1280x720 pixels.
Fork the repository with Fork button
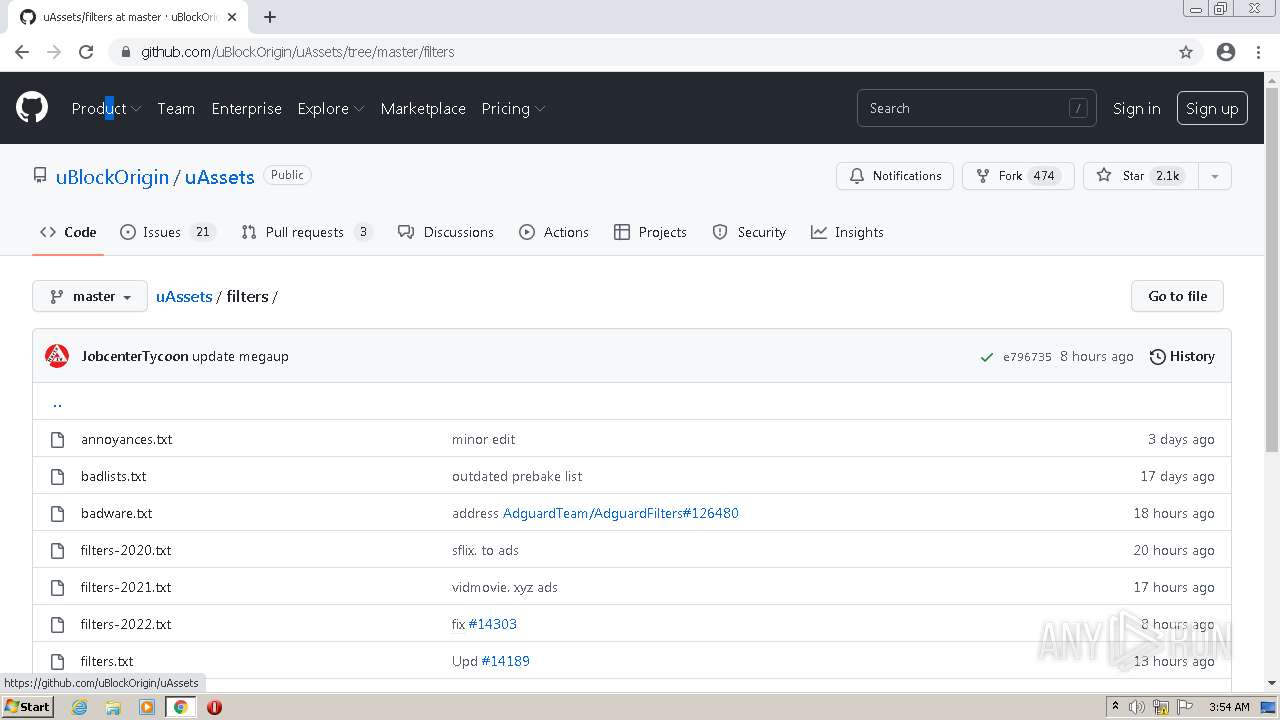coord(1018,176)
